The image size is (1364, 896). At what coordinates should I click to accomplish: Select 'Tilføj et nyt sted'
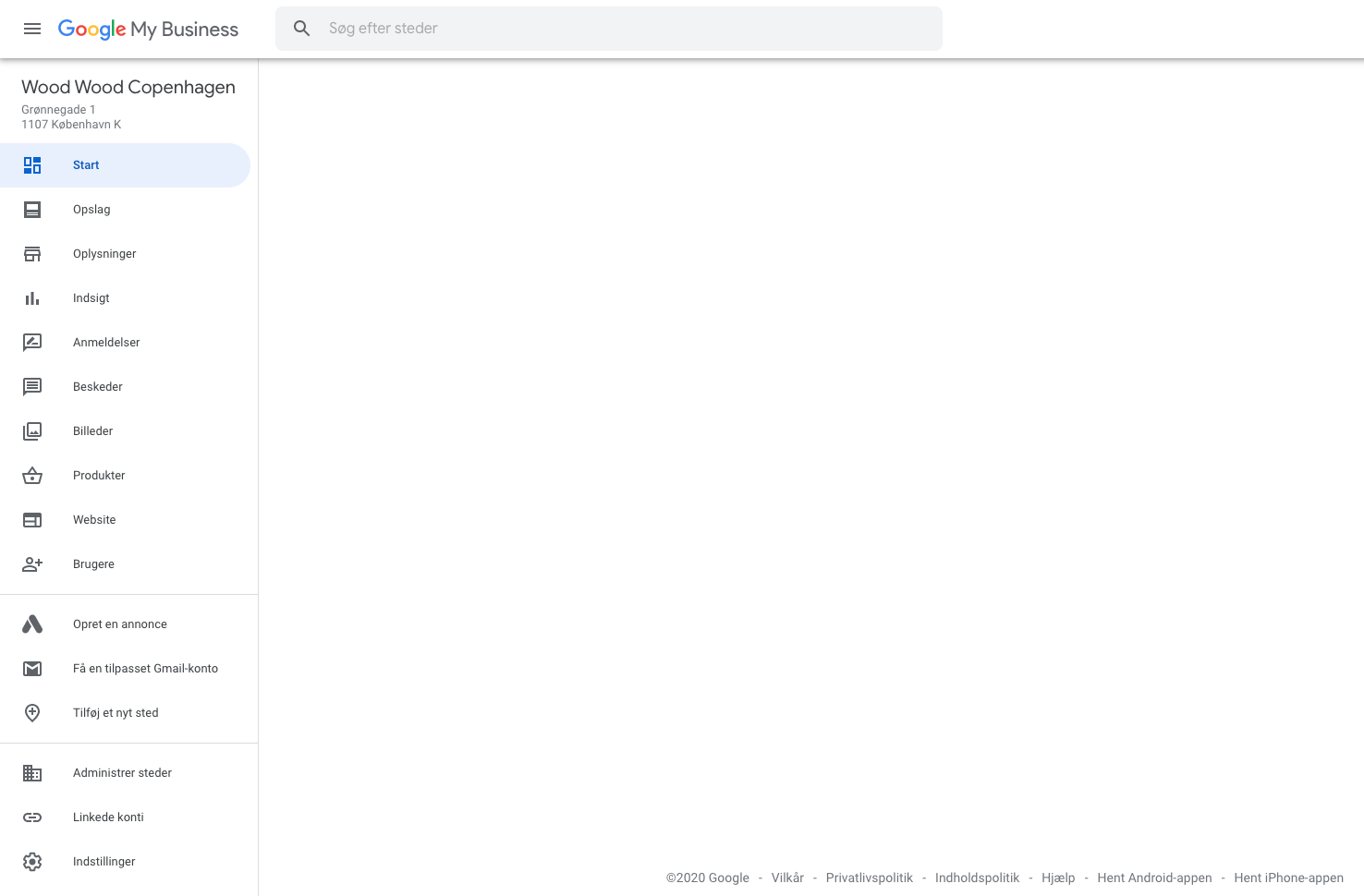[116, 713]
